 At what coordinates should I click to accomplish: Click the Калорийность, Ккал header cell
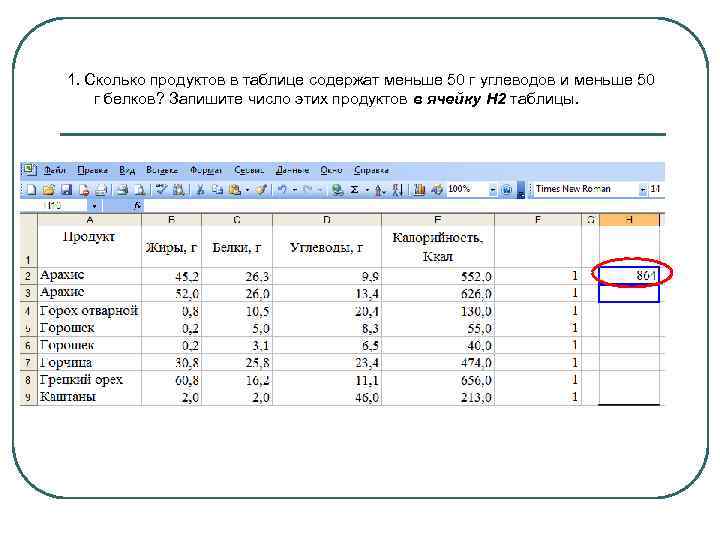pyautogui.click(x=438, y=247)
